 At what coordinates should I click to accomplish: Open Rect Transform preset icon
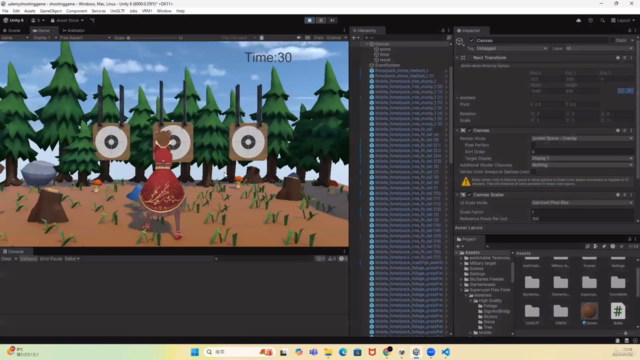pyautogui.click(x=624, y=58)
